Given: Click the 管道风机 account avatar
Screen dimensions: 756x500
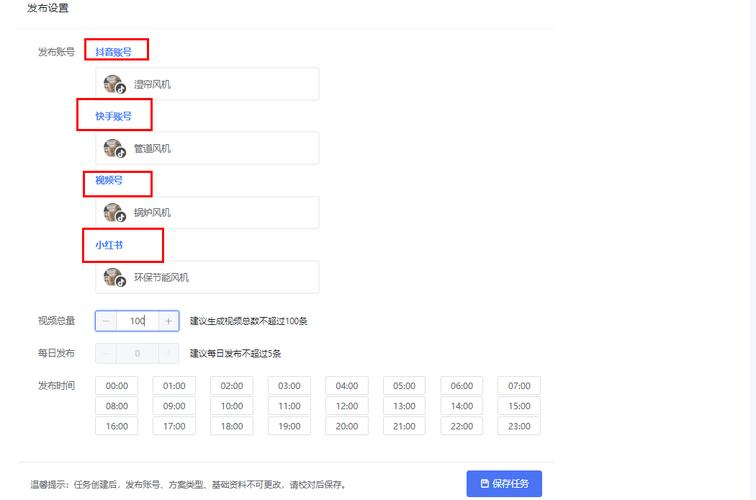Looking at the screenshot, I should tap(114, 149).
